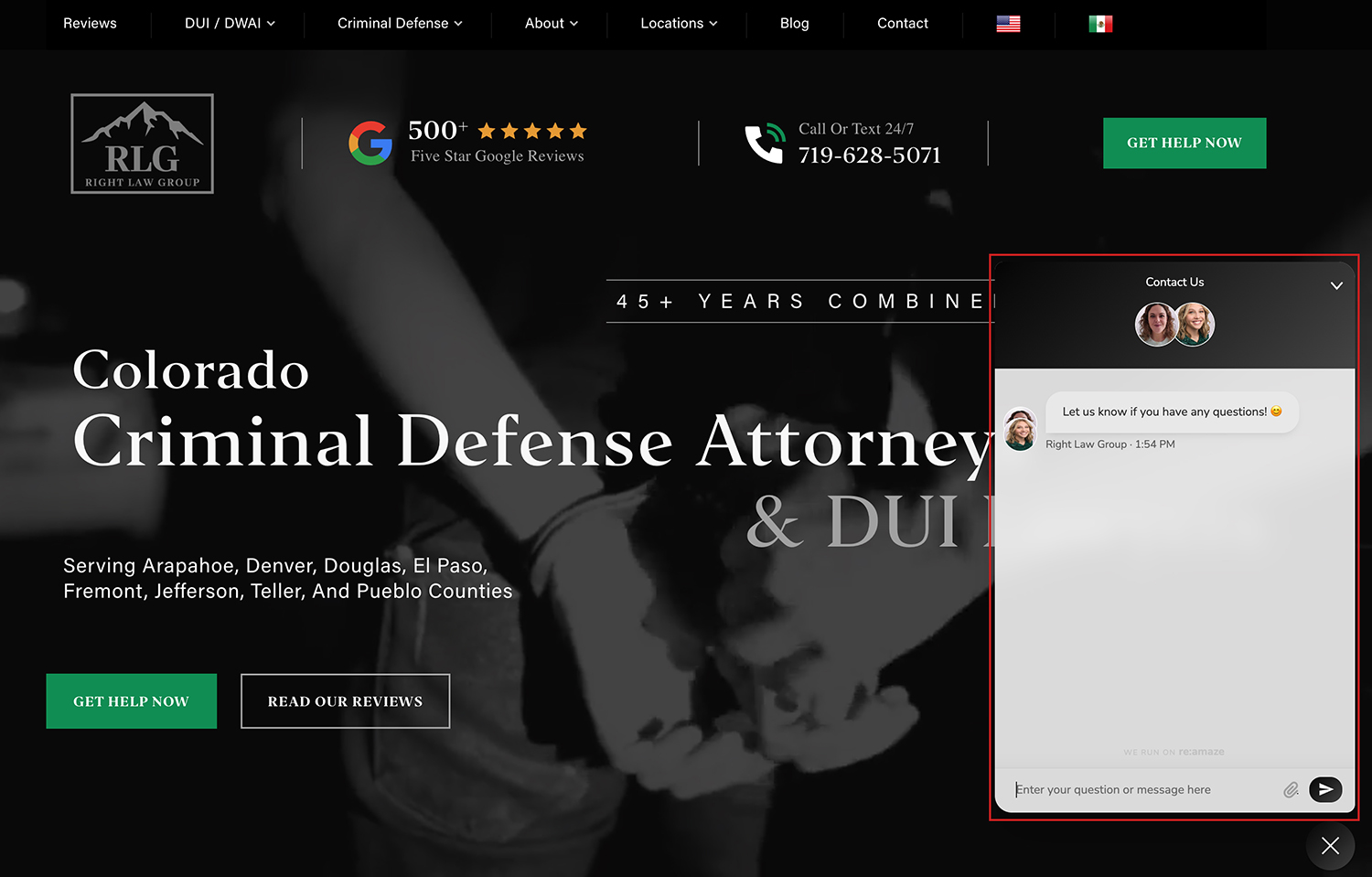The image size is (1372, 877).
Task: Open the About dropdown menu
Action: tap(550, 24)
